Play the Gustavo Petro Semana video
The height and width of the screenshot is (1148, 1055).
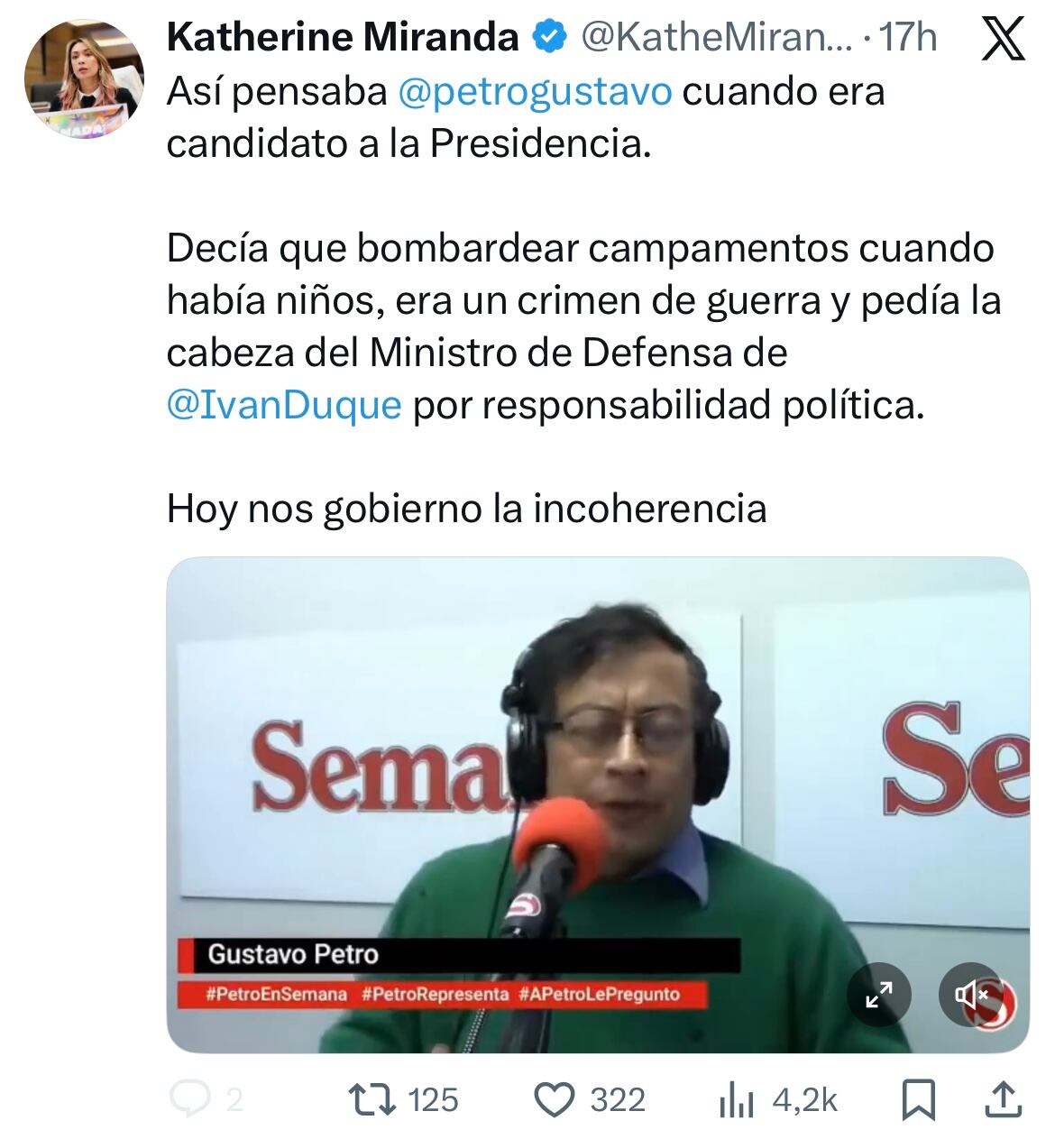[598, 804]
